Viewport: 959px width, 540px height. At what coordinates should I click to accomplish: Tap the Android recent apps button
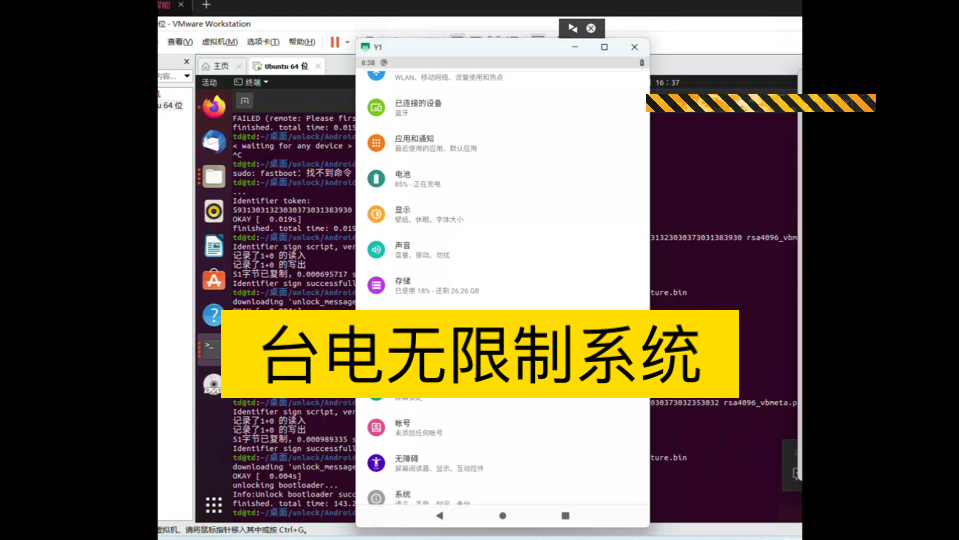565,516
